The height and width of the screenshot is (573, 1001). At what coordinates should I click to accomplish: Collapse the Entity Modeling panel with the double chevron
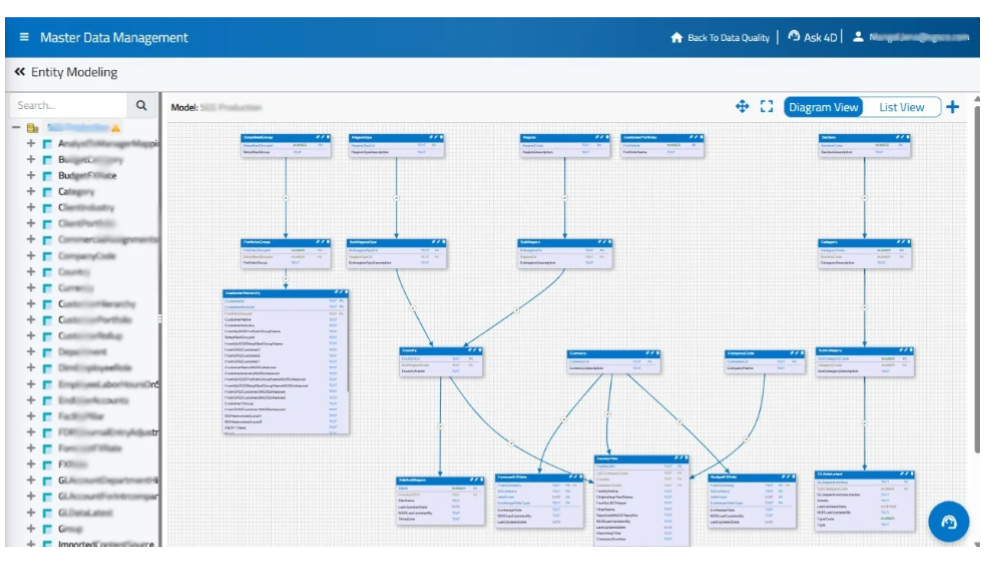click(x=20, y=72)
